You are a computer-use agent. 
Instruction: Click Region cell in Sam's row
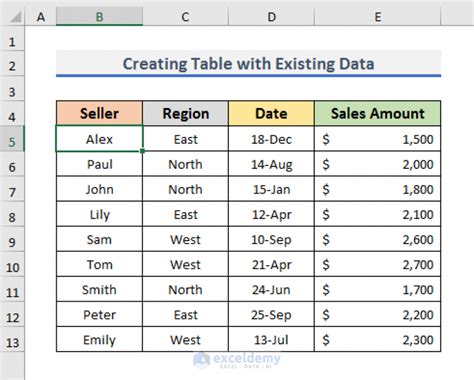[x=185, y=239]
